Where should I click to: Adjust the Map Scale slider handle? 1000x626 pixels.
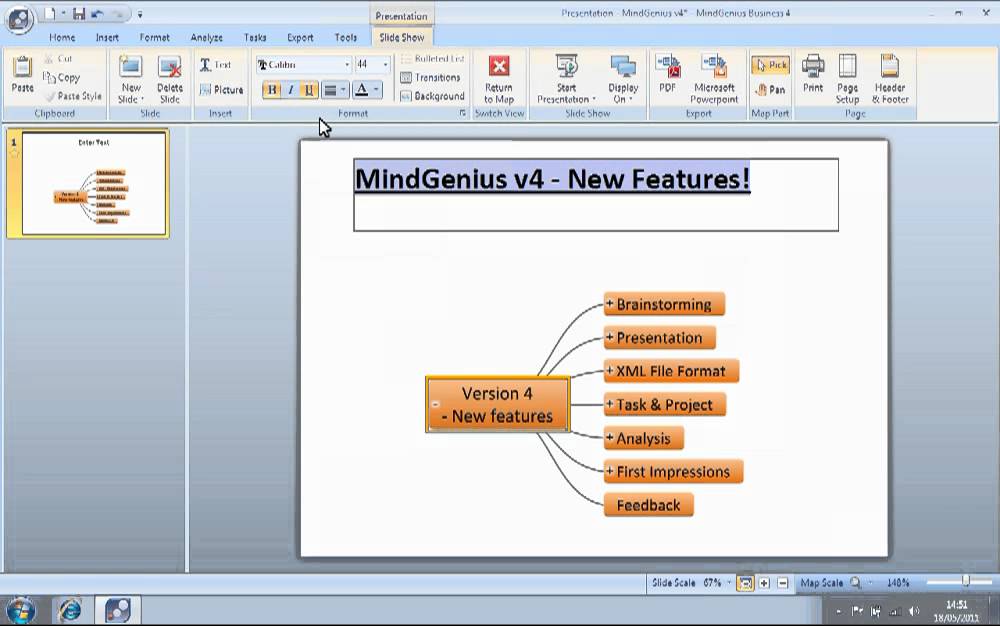coord(966,581)
